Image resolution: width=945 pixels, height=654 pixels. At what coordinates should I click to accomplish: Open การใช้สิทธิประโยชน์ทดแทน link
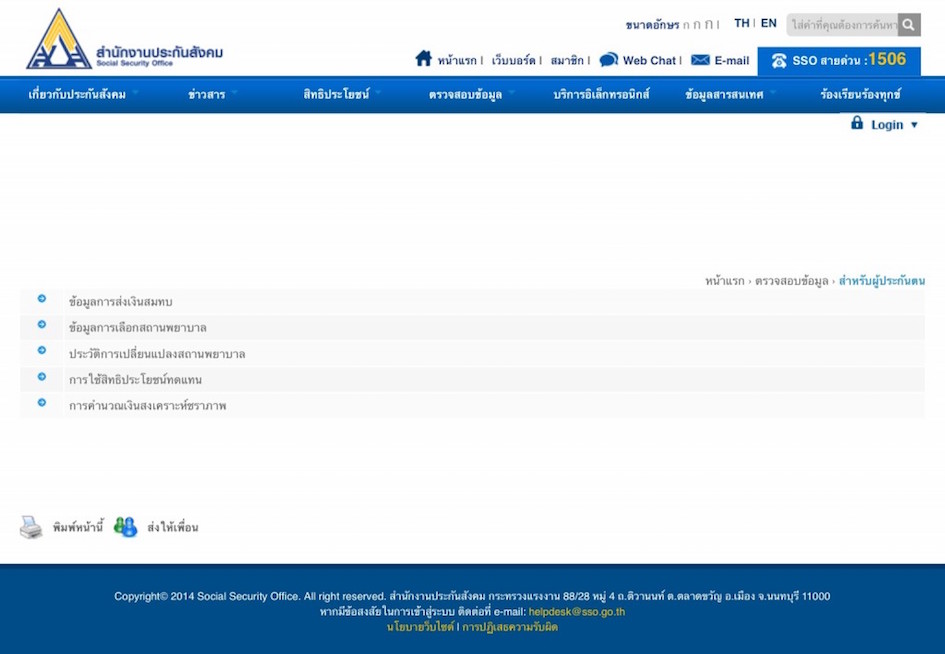click(135, 380)
